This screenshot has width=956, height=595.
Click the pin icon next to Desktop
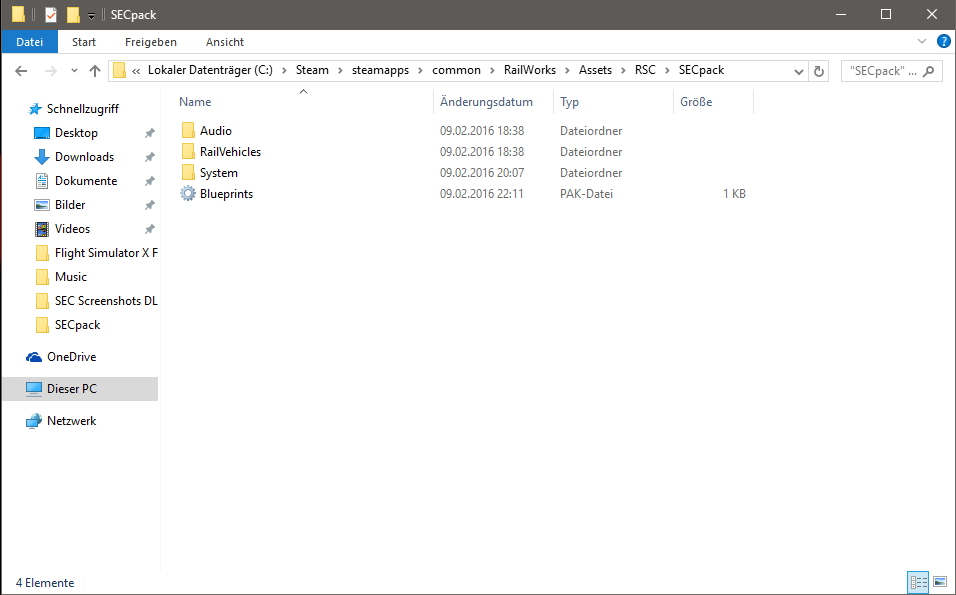click(x=149, y=133)
